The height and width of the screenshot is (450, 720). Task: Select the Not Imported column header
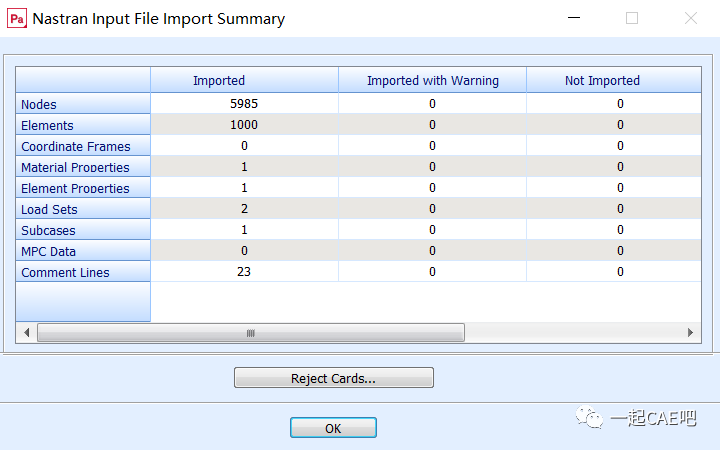click(602, 80)
